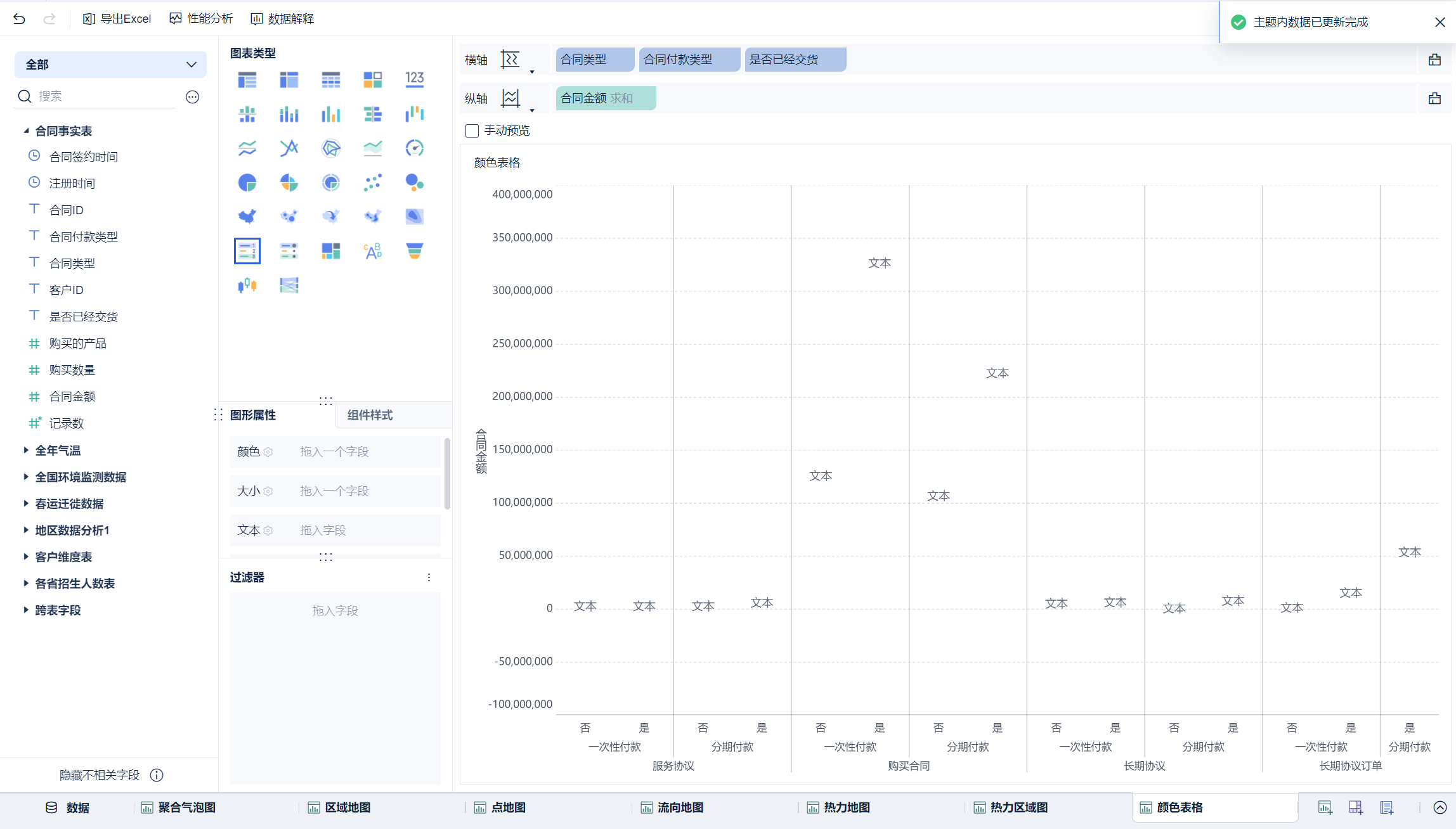1456x829 pixels.
Task: Open the 全部 dataset dropdown
Action: pyautogui.click(x=110, y=65)
